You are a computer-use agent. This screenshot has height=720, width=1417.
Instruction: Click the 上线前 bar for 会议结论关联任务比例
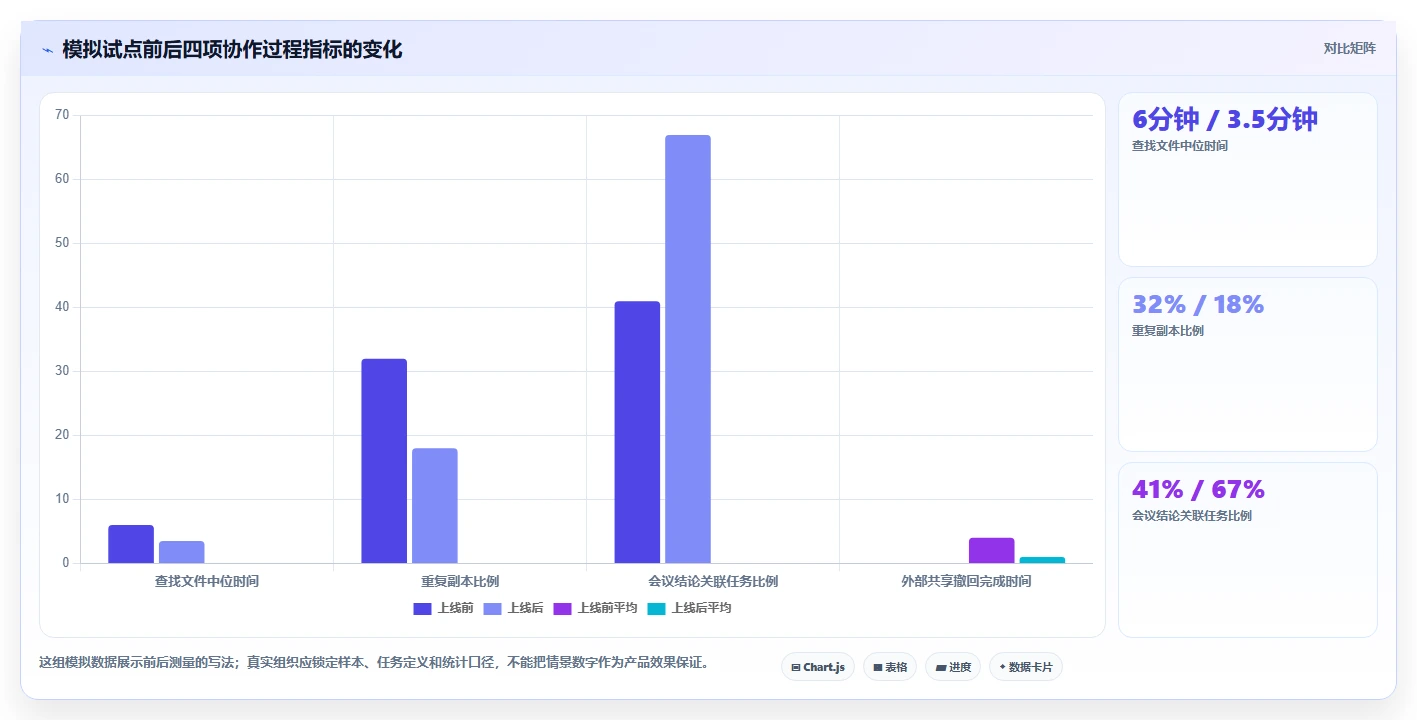pyautogui.click(x=637, y=432)
